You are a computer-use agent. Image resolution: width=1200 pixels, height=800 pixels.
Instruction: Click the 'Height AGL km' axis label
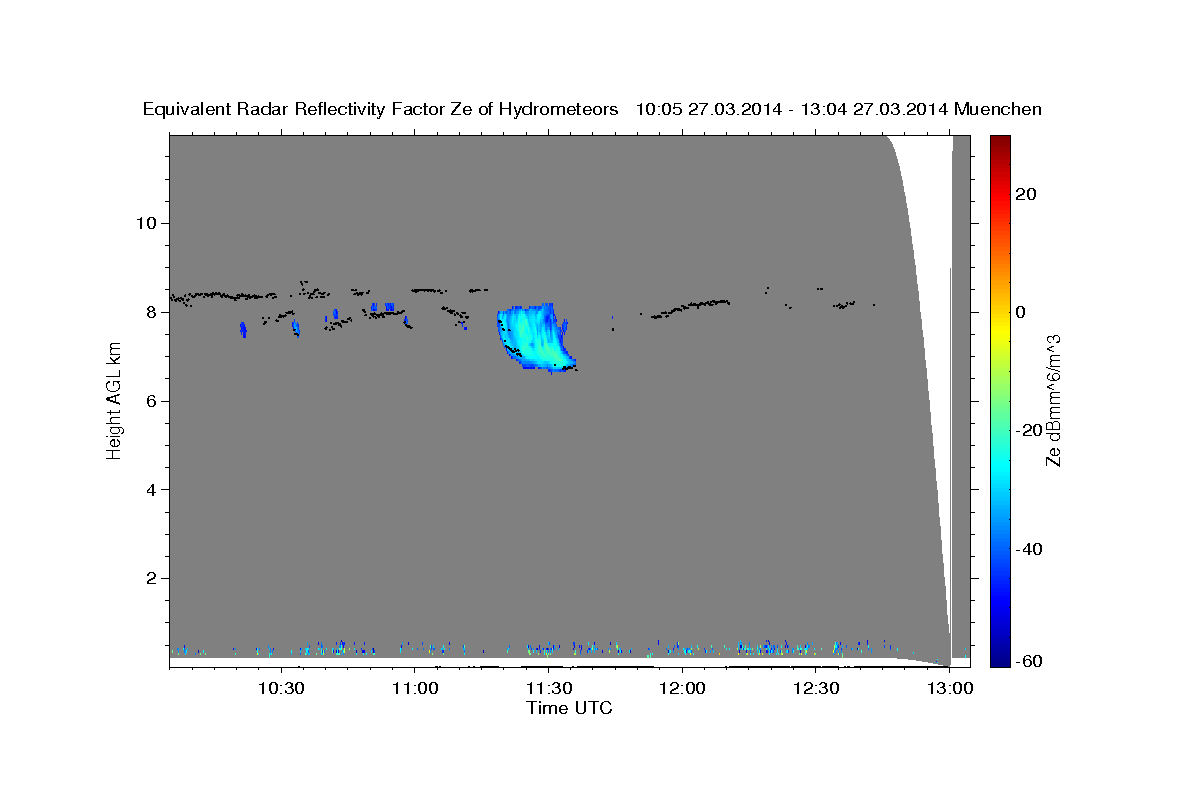[x=114, y=400]
